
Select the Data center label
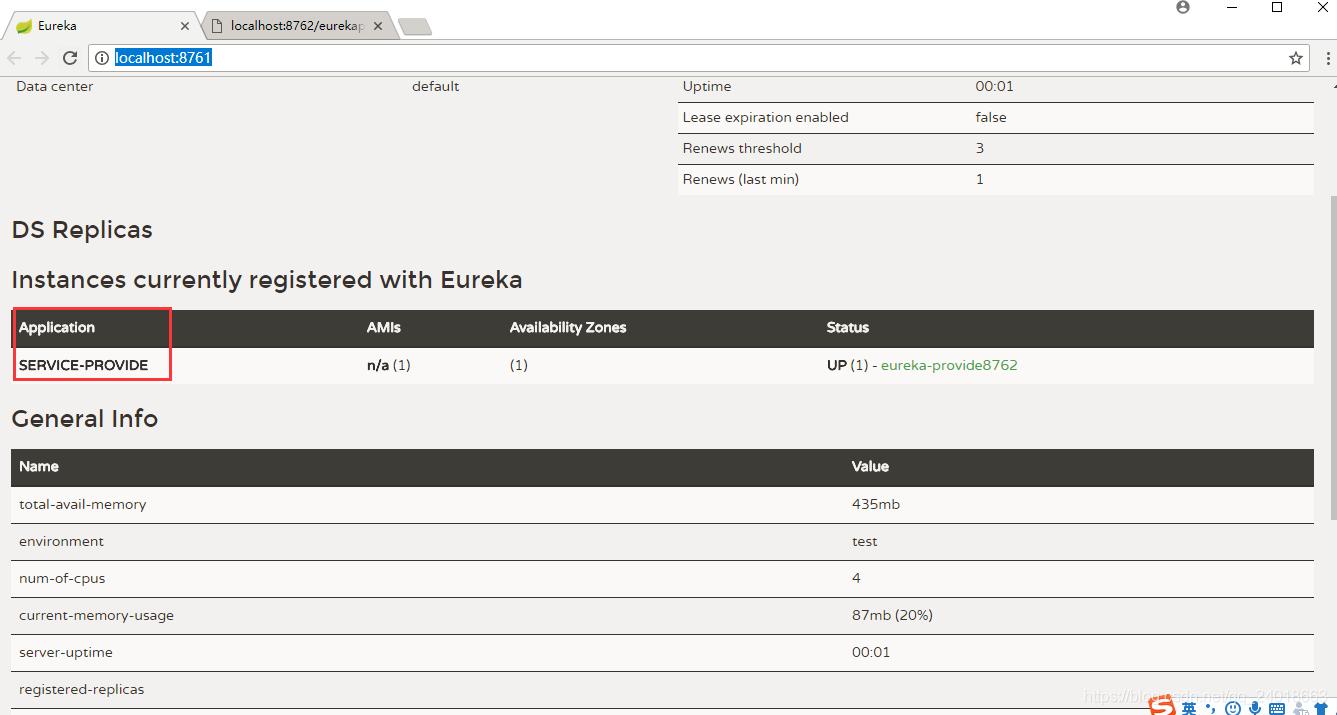tap(55, 86)
